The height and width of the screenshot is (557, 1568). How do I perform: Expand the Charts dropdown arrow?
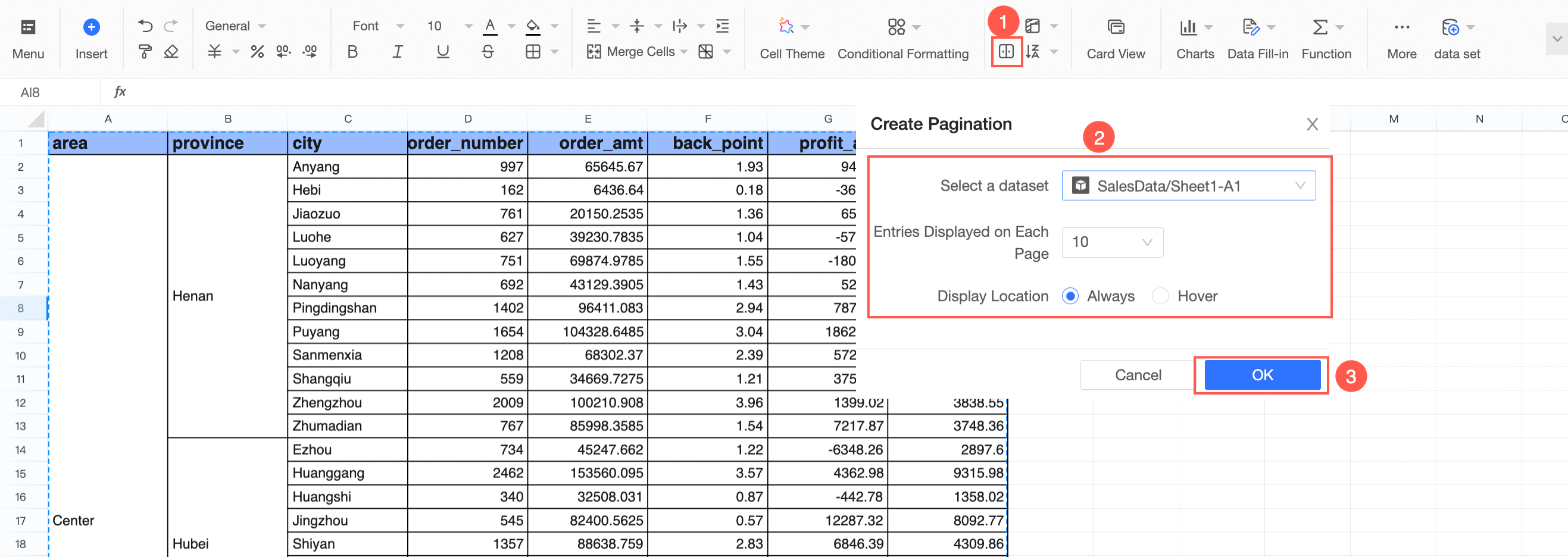pos(1209,27)
